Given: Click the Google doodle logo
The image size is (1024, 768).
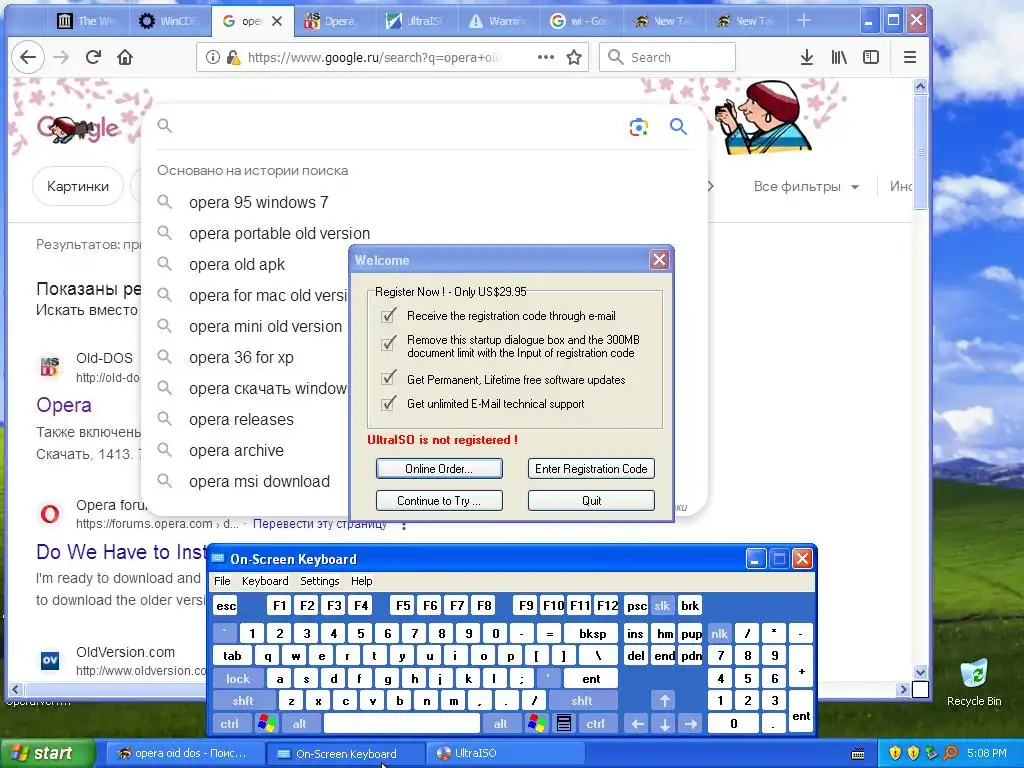Looking at the screenshot, I should pos(78,128).
